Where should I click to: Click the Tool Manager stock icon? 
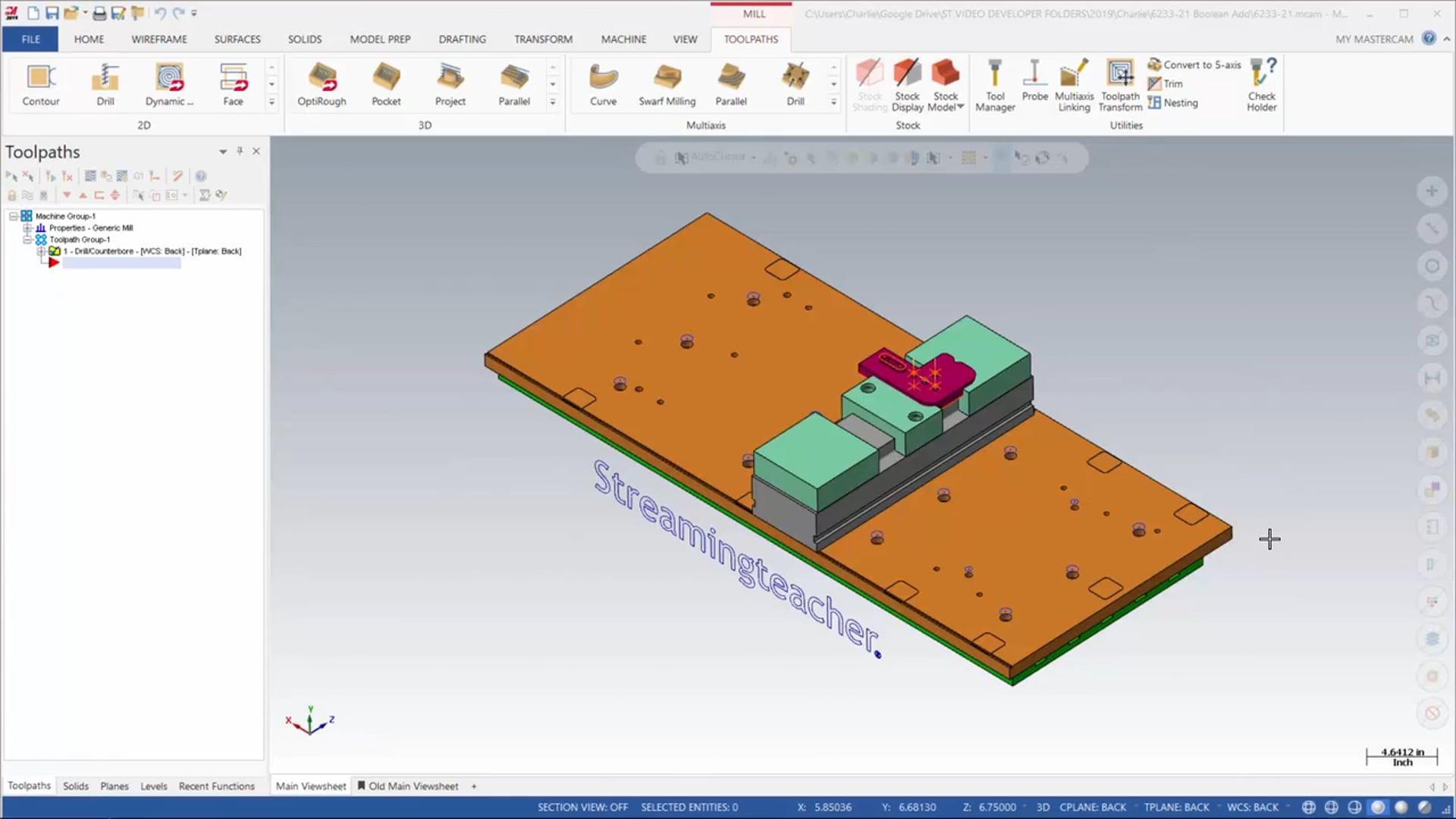coord(995,85)
